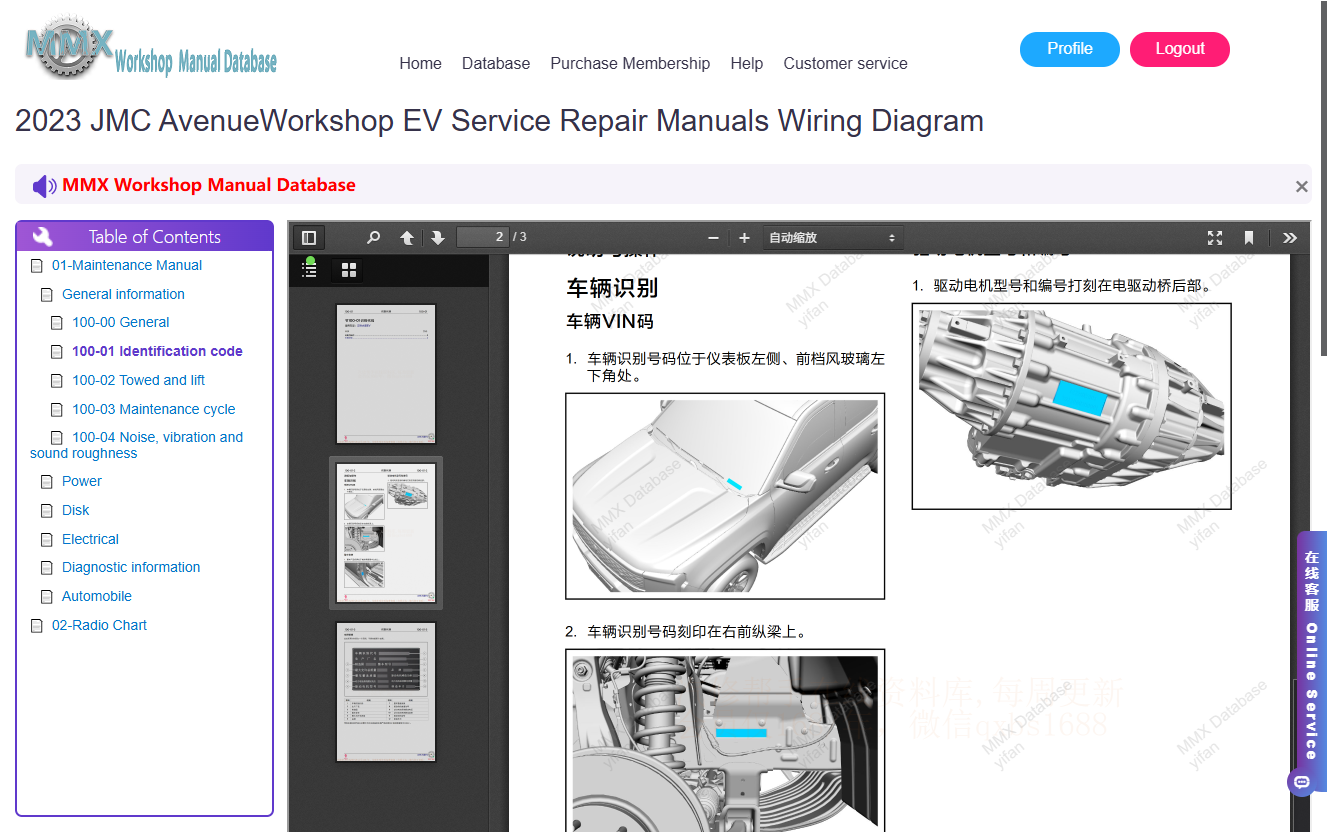Click the Profile button
The image size is (1327, 832).
(1070, 49)
